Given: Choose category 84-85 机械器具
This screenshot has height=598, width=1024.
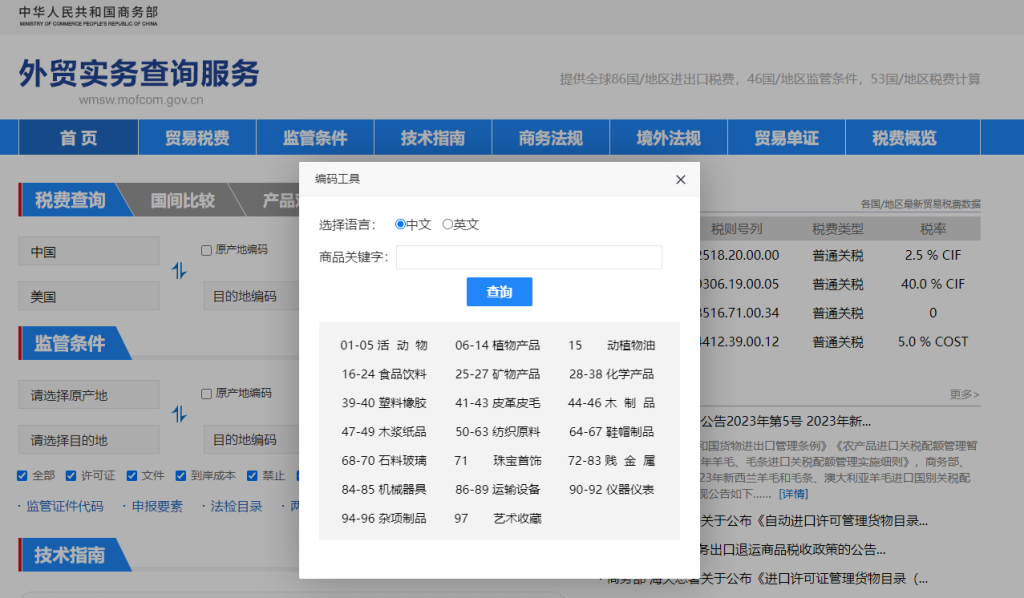Looking at the screenshot, I should click(x=384, y=490).
